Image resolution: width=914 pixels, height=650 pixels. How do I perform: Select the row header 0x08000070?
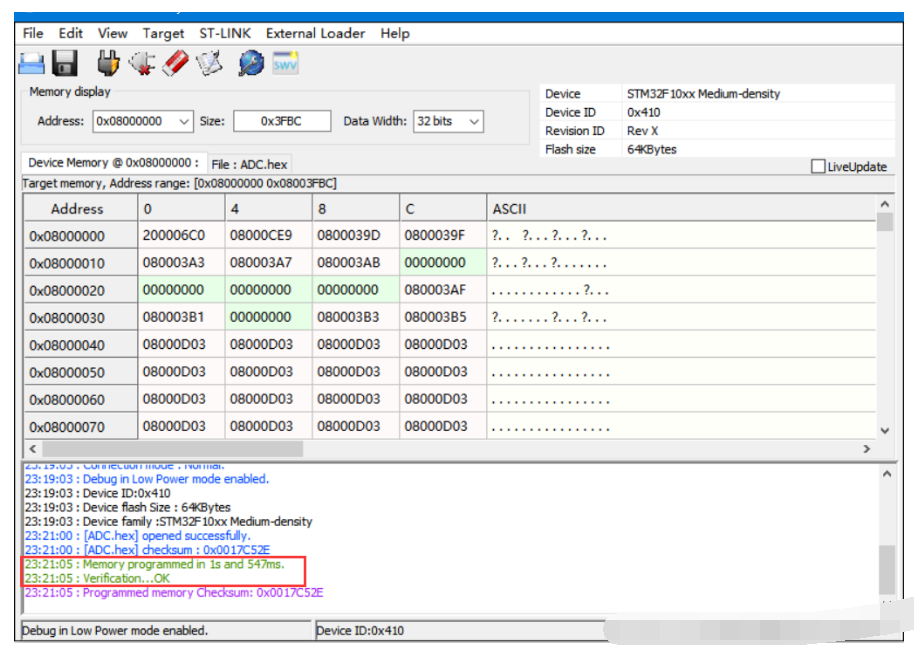80,427
